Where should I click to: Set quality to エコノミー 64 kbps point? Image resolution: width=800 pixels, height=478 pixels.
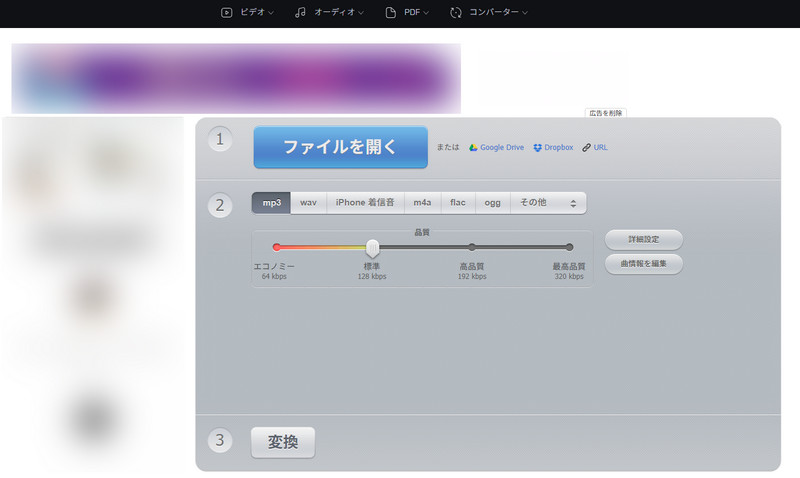(277, 247)
